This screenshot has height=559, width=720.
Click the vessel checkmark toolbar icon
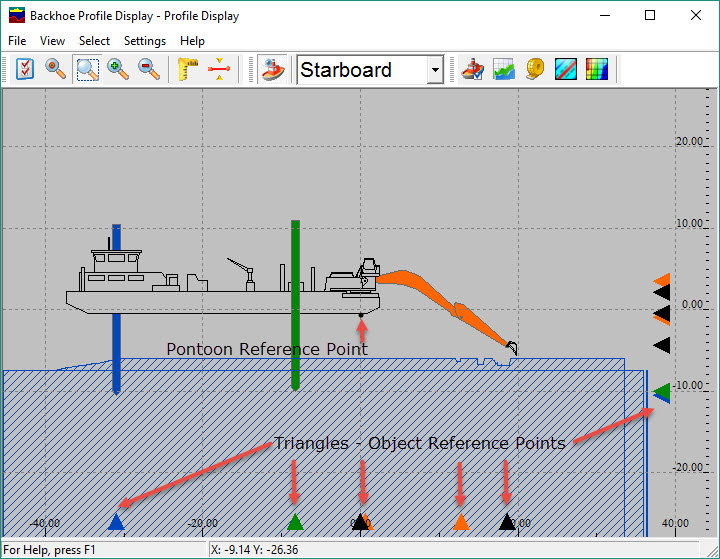point(473,69)
